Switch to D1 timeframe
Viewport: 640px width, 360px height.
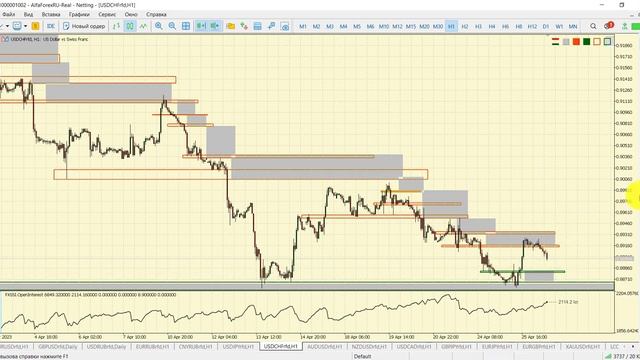click(x=546, y=26)
